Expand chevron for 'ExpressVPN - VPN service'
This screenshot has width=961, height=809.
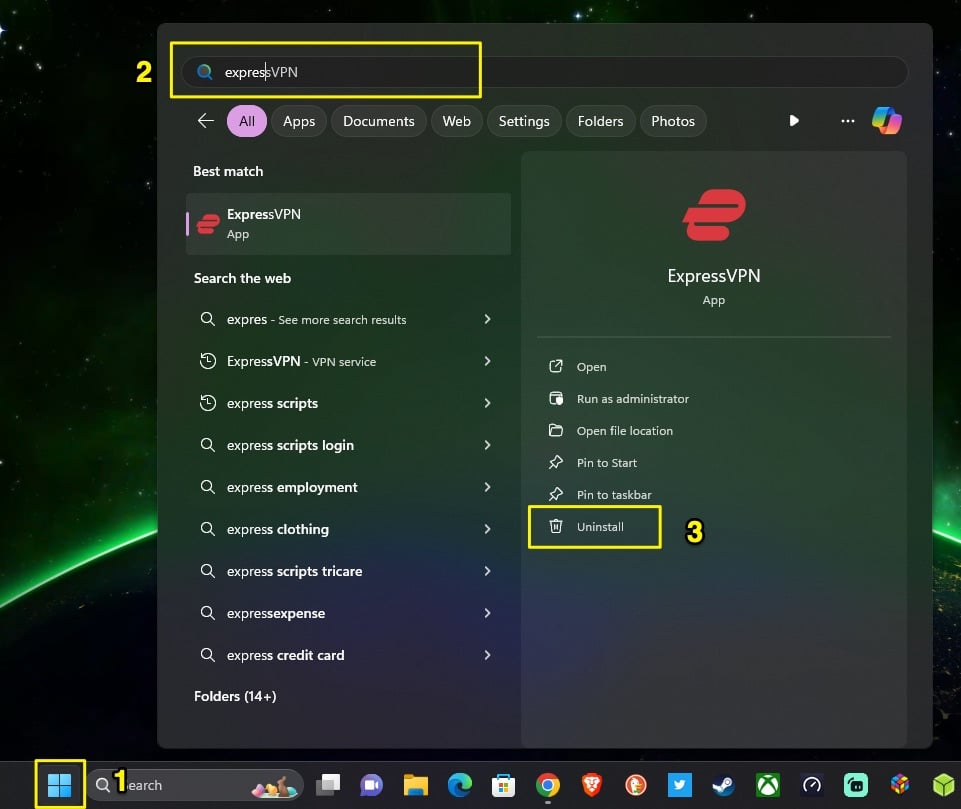click(487, 361)
